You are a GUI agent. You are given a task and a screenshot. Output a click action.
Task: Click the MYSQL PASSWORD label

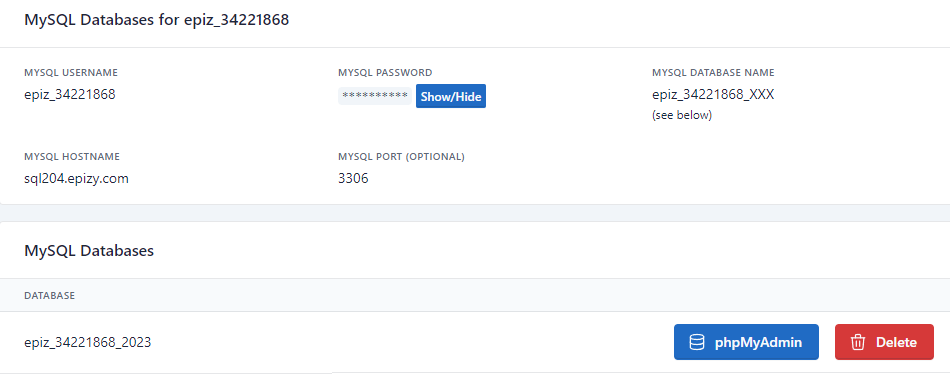385,73
